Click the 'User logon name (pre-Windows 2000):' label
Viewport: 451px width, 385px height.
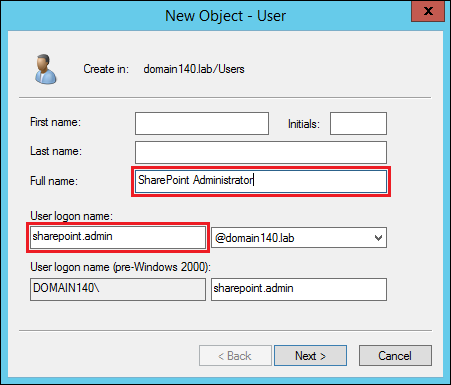pyautogui.click(x=120, y=267)
